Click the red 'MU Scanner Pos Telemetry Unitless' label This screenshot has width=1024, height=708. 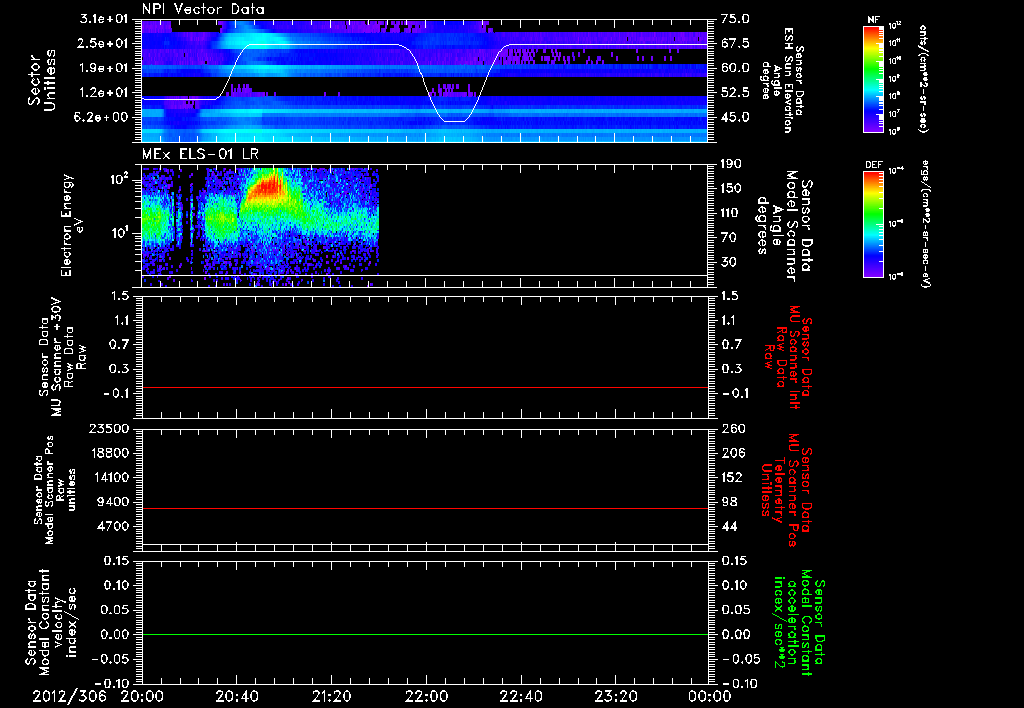[x=786, y=490]
